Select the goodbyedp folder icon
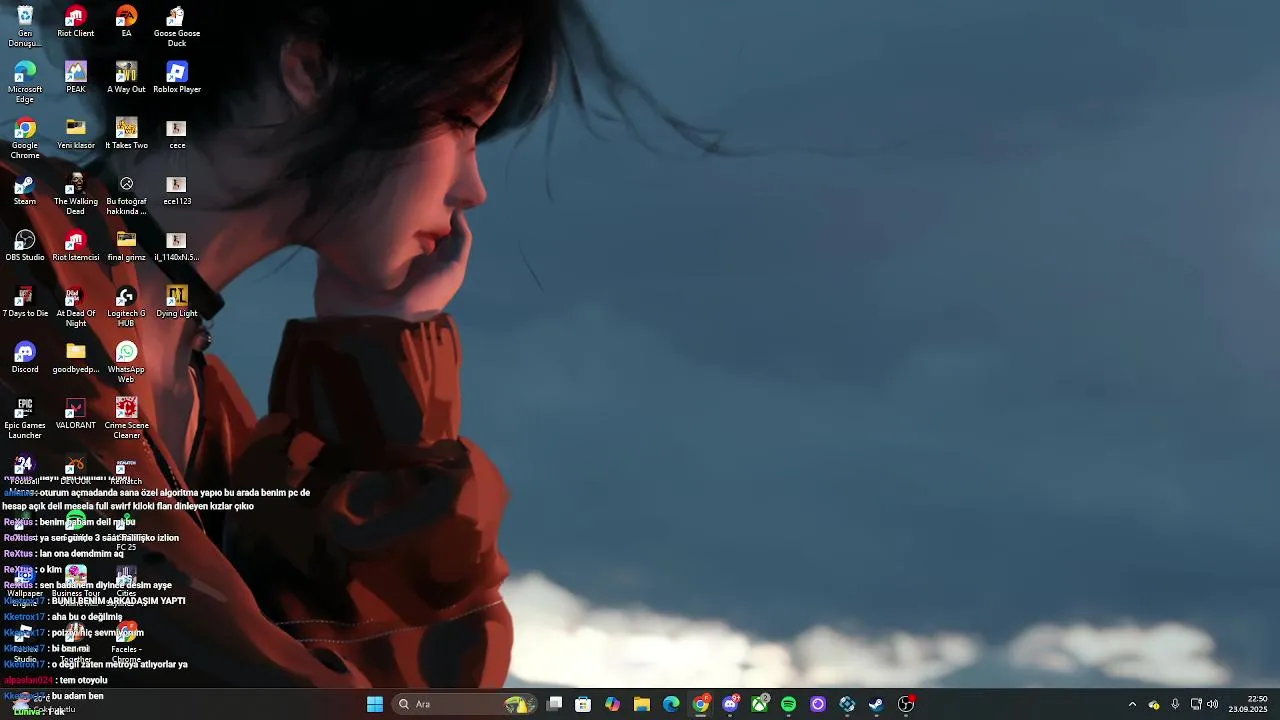This screenshot has width=1280, height=720. [x=76, y=358]
